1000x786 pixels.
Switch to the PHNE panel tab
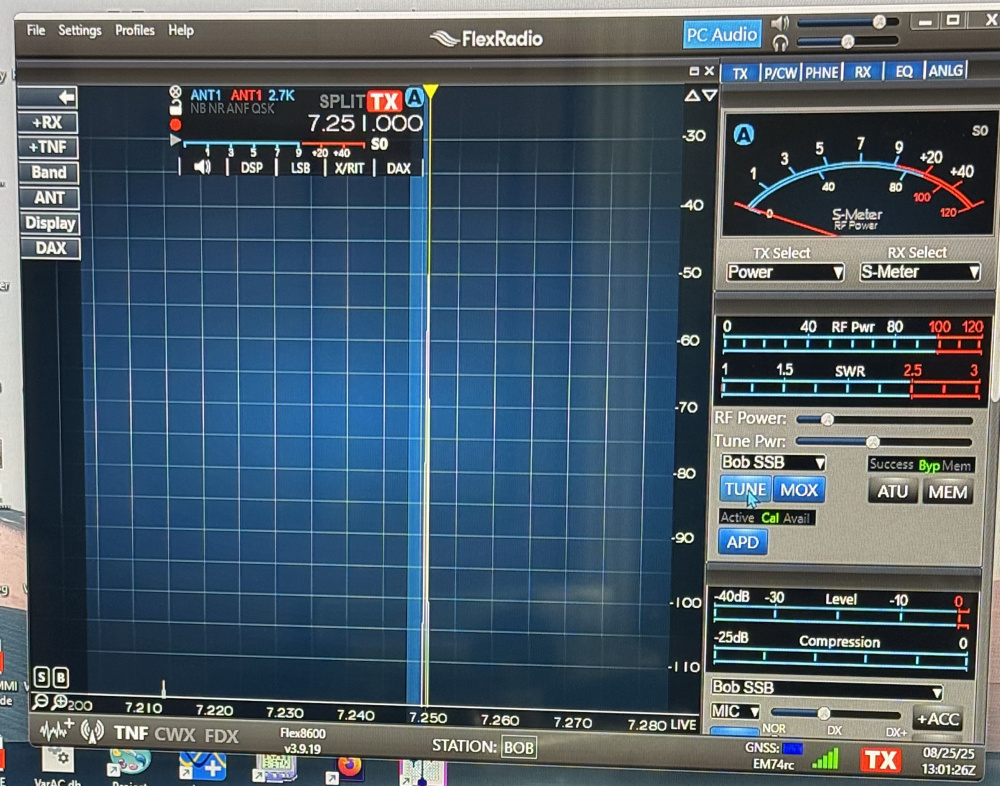pyautogui.click(x=821, y=72)
